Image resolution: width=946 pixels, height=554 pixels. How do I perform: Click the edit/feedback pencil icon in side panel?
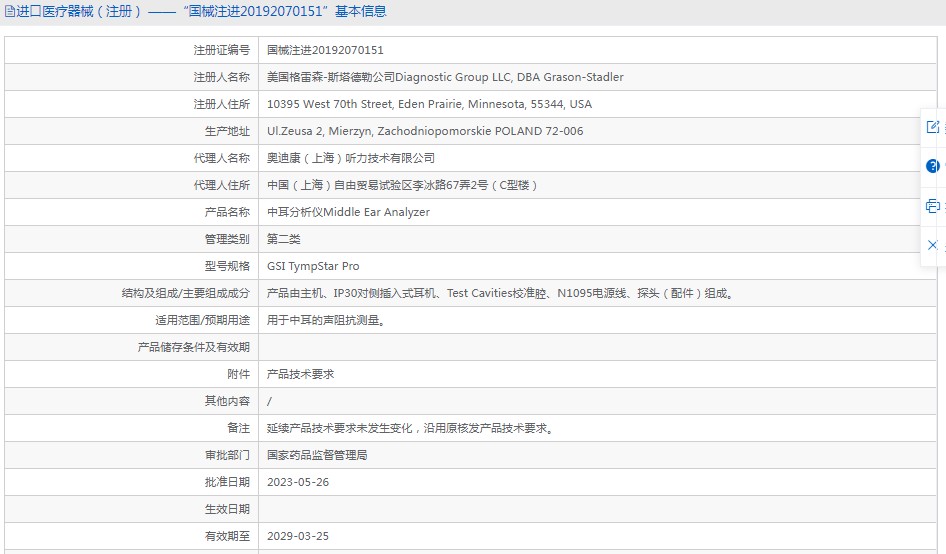[933, 127]
